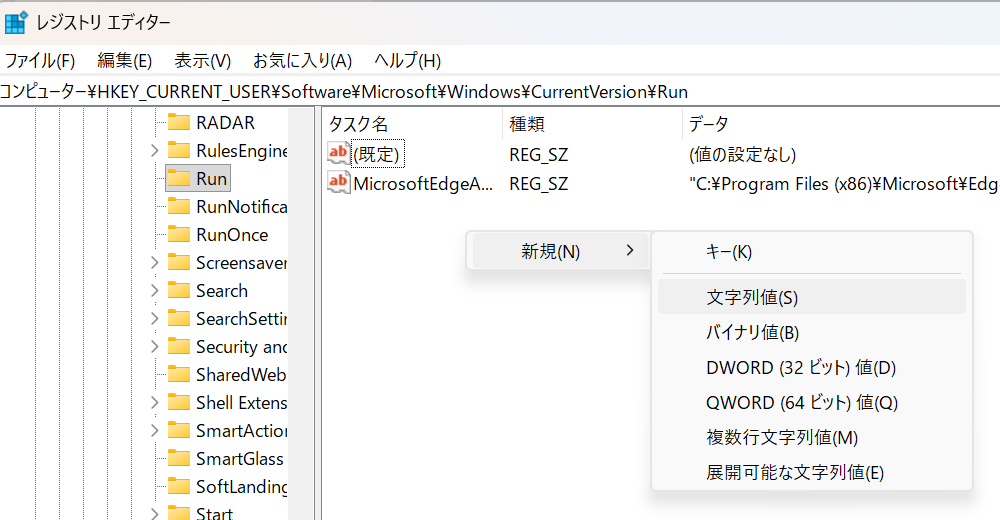1000x520 pixels.
Task: Open the お気に入り(A) menu
Action: (302, 61)
